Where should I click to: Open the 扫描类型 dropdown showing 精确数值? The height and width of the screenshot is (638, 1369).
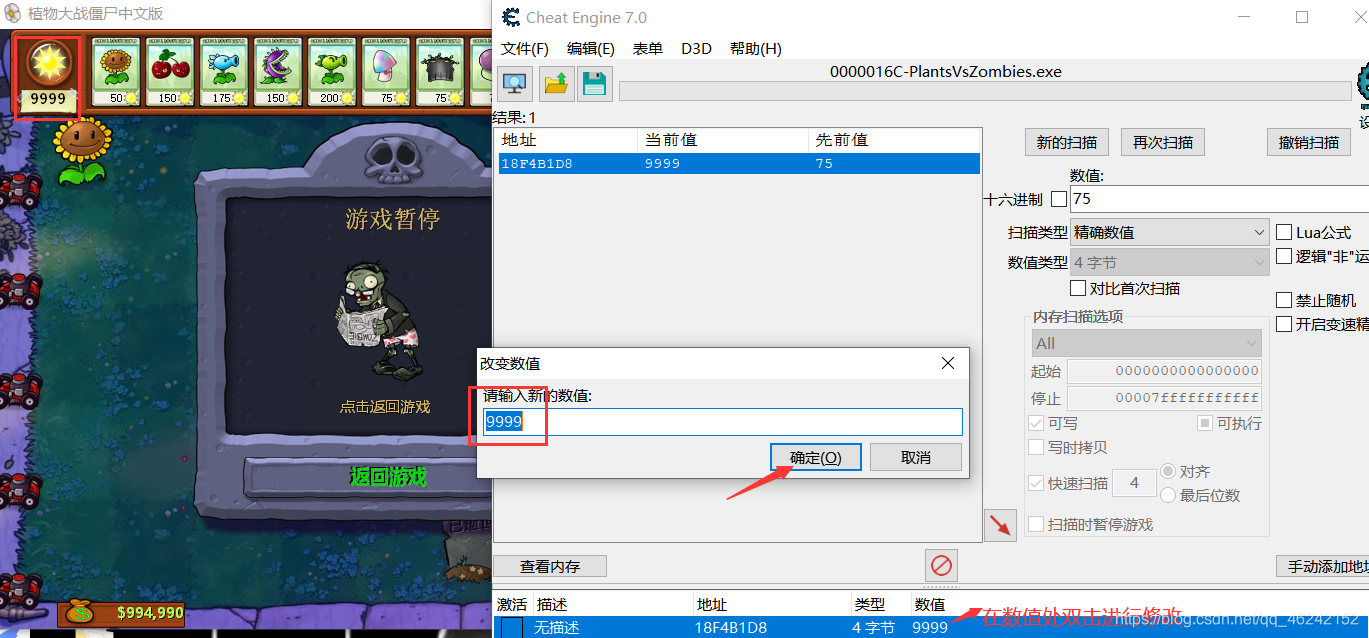[1170, 232]
